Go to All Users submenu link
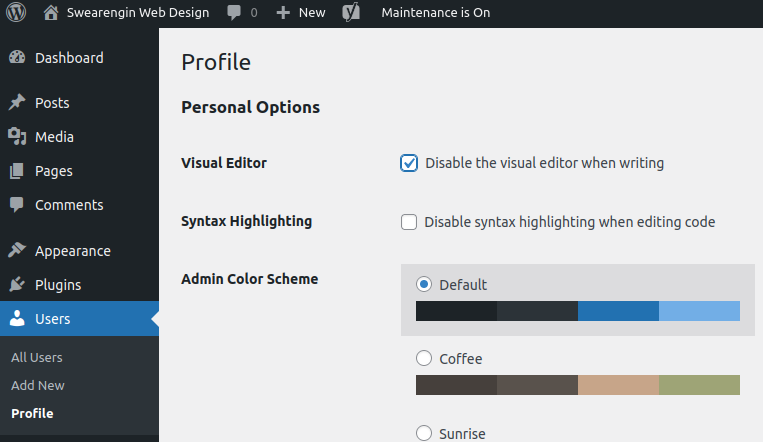 [36, 357]
